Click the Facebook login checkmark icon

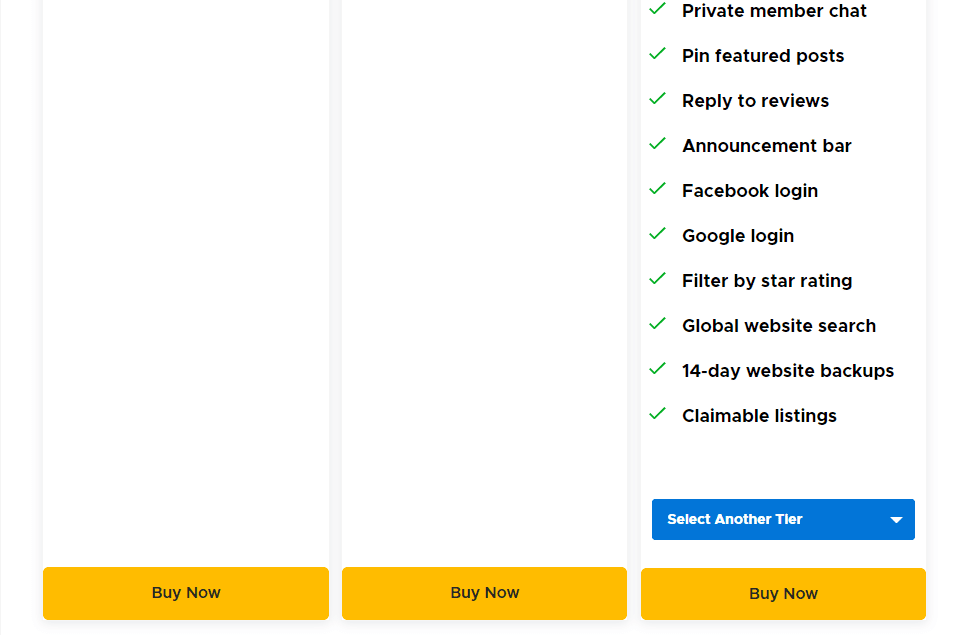[657, 189]
